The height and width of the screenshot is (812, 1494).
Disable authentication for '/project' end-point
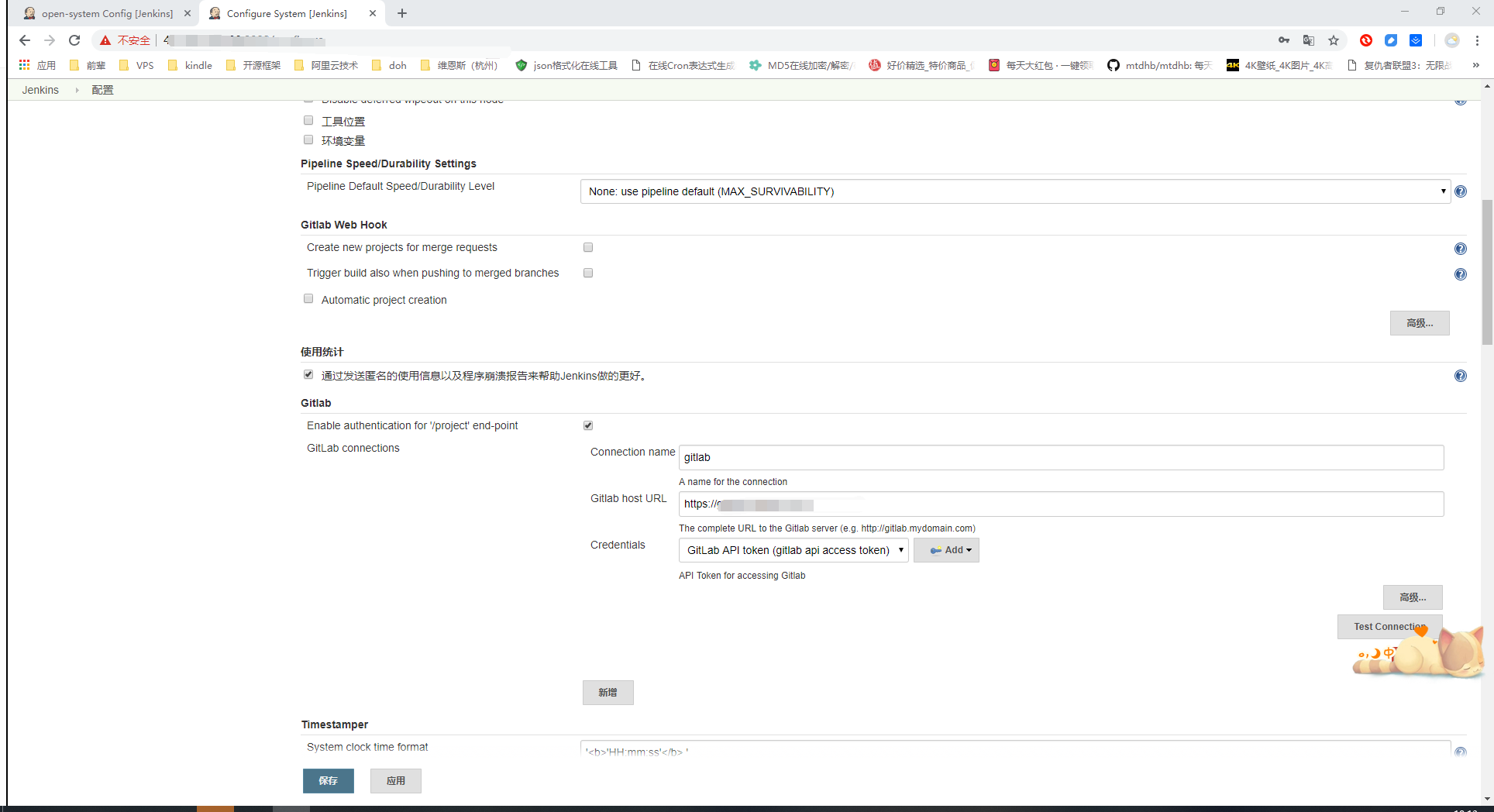tap(588, 425)
